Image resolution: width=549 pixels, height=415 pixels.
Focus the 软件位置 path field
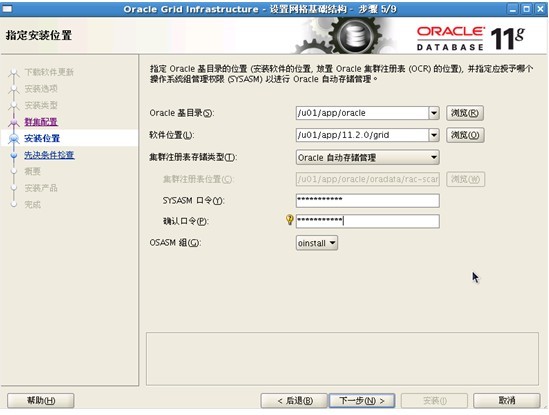pos(362,135)
